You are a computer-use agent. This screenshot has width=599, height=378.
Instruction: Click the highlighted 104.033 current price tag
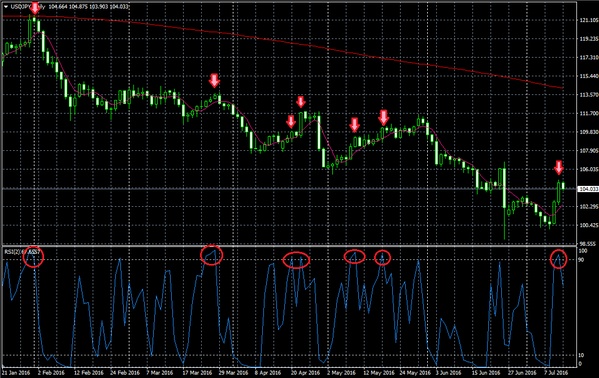(x=588, y=189)
